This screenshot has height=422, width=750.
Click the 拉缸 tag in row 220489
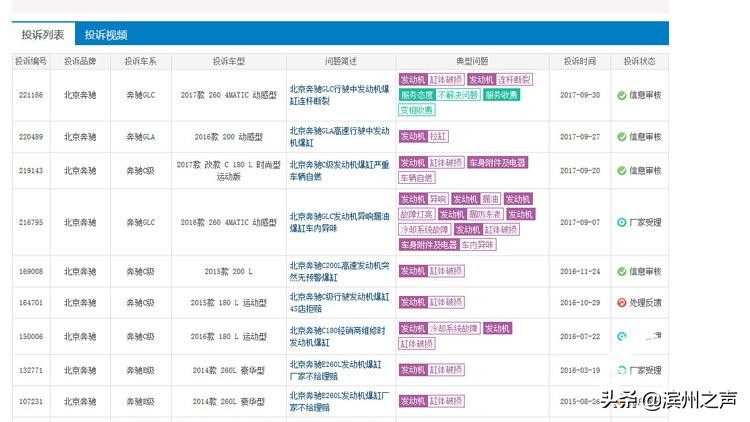click(438, 136)
